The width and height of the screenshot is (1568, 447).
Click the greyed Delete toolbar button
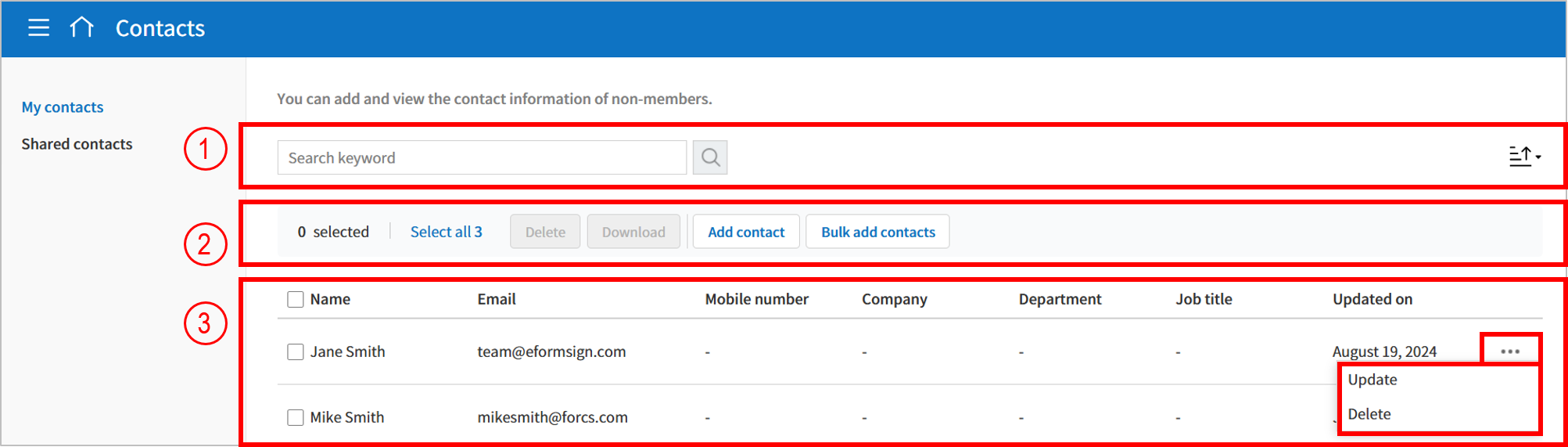click(x=545, y=232)
